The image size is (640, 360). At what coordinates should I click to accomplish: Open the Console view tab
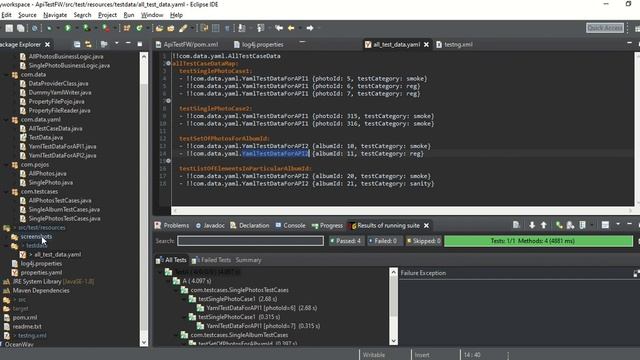[x=290, y=225]
